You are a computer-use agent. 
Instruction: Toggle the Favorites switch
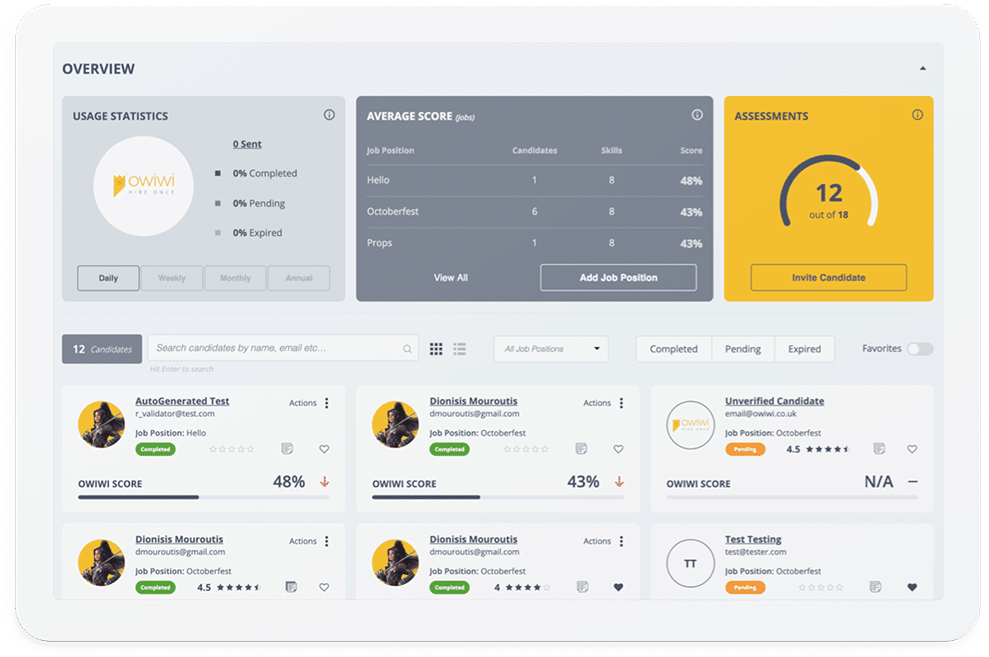point(919,349)
